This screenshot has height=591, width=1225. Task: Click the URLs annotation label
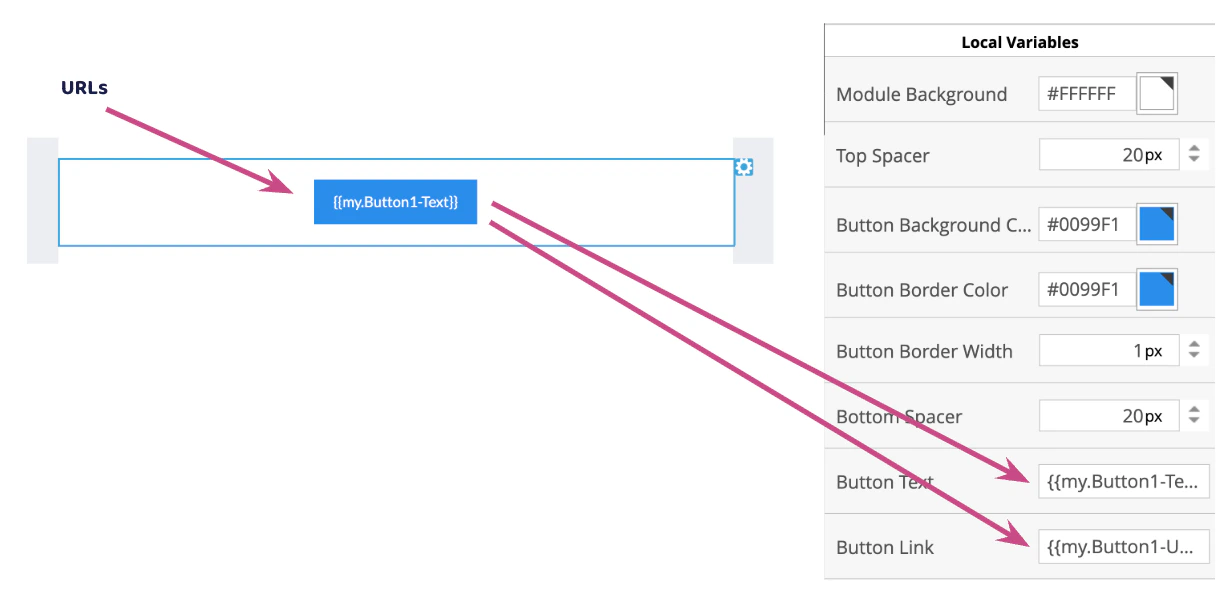(x=83, y=87)
